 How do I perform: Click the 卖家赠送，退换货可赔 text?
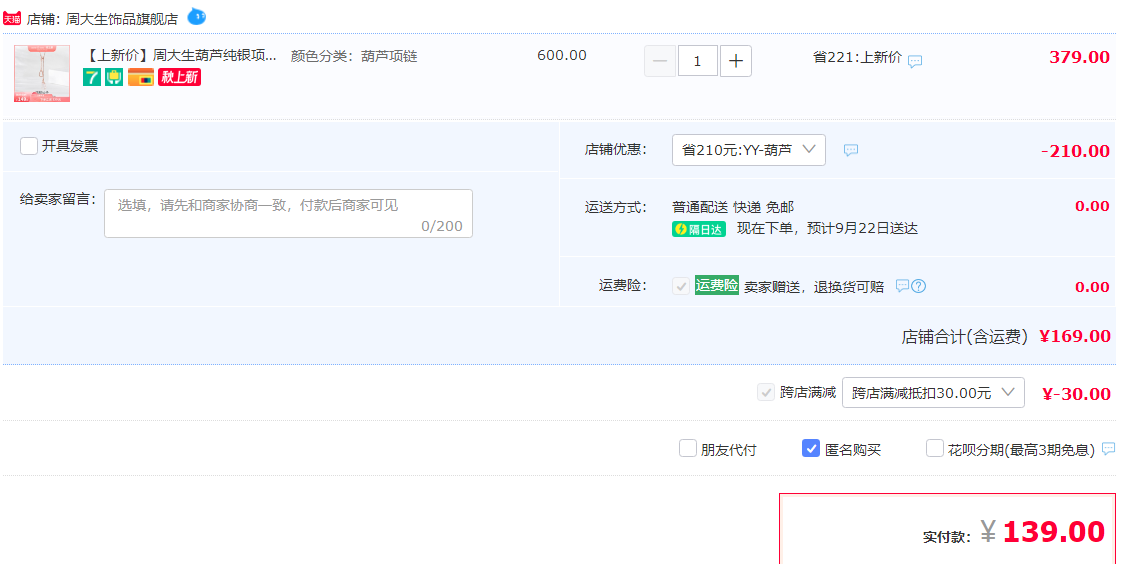click(x=814, y=286)
